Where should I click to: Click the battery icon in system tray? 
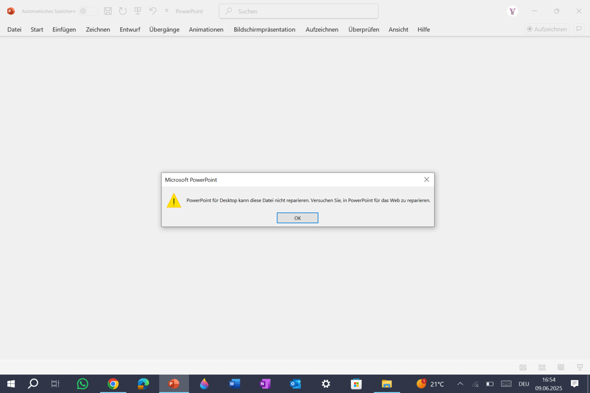490,384
